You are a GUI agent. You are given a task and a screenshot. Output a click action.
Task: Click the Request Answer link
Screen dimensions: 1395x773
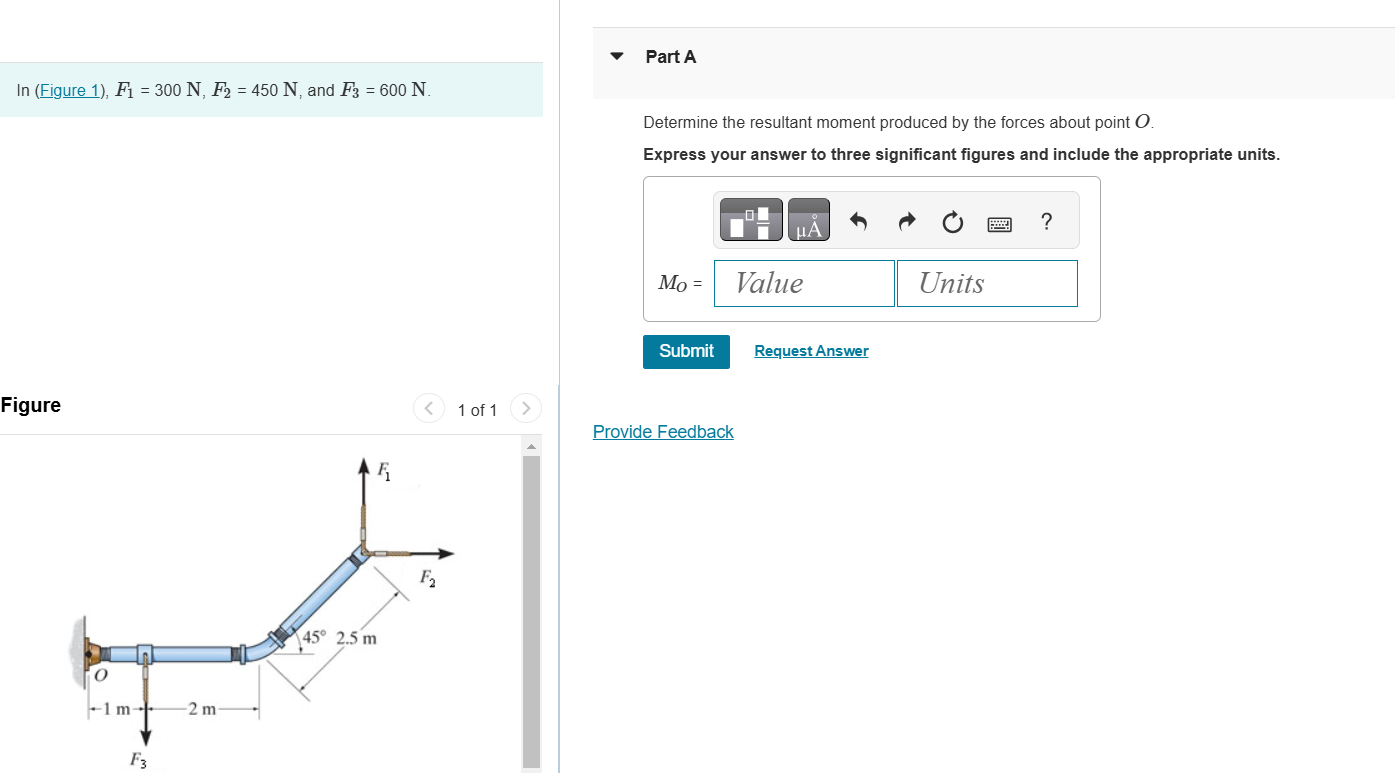click(810, 350)
